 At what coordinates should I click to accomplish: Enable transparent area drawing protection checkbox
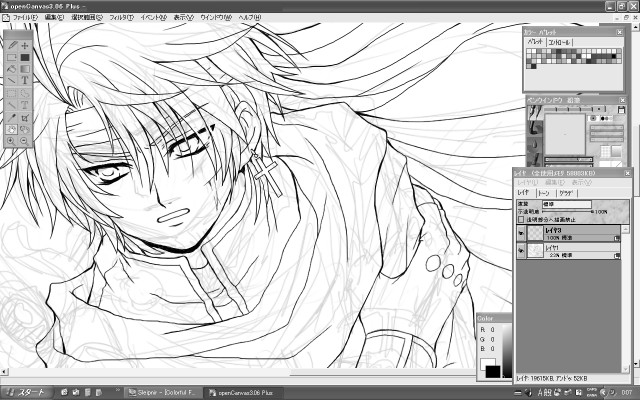click(x=521, y=220)
